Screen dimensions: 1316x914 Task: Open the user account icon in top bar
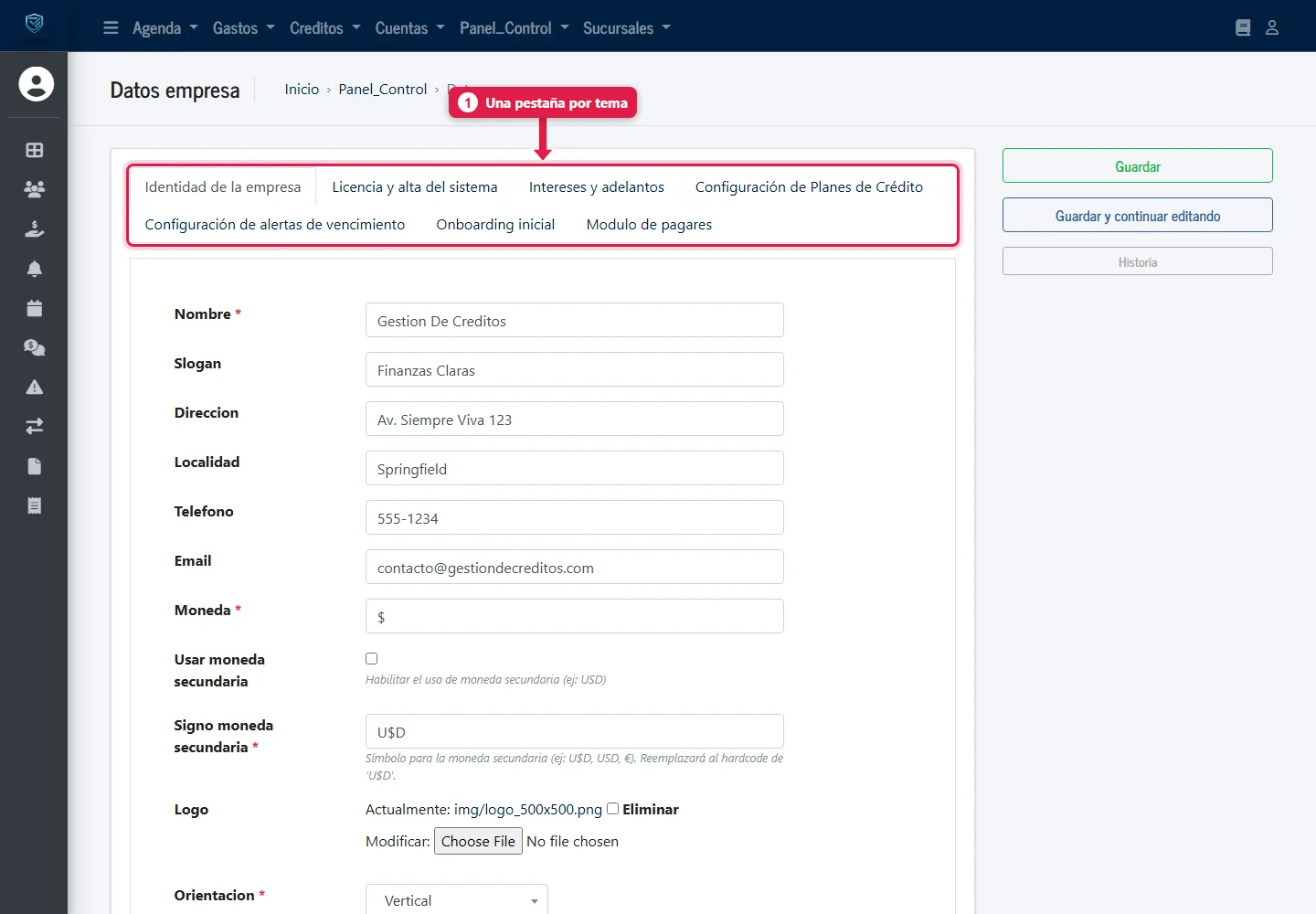1272,27
